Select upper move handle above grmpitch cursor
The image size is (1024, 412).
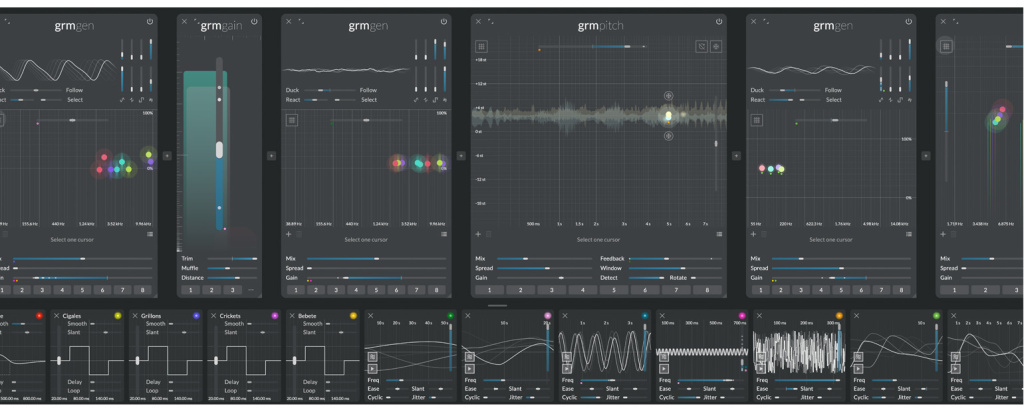point(668,95)
